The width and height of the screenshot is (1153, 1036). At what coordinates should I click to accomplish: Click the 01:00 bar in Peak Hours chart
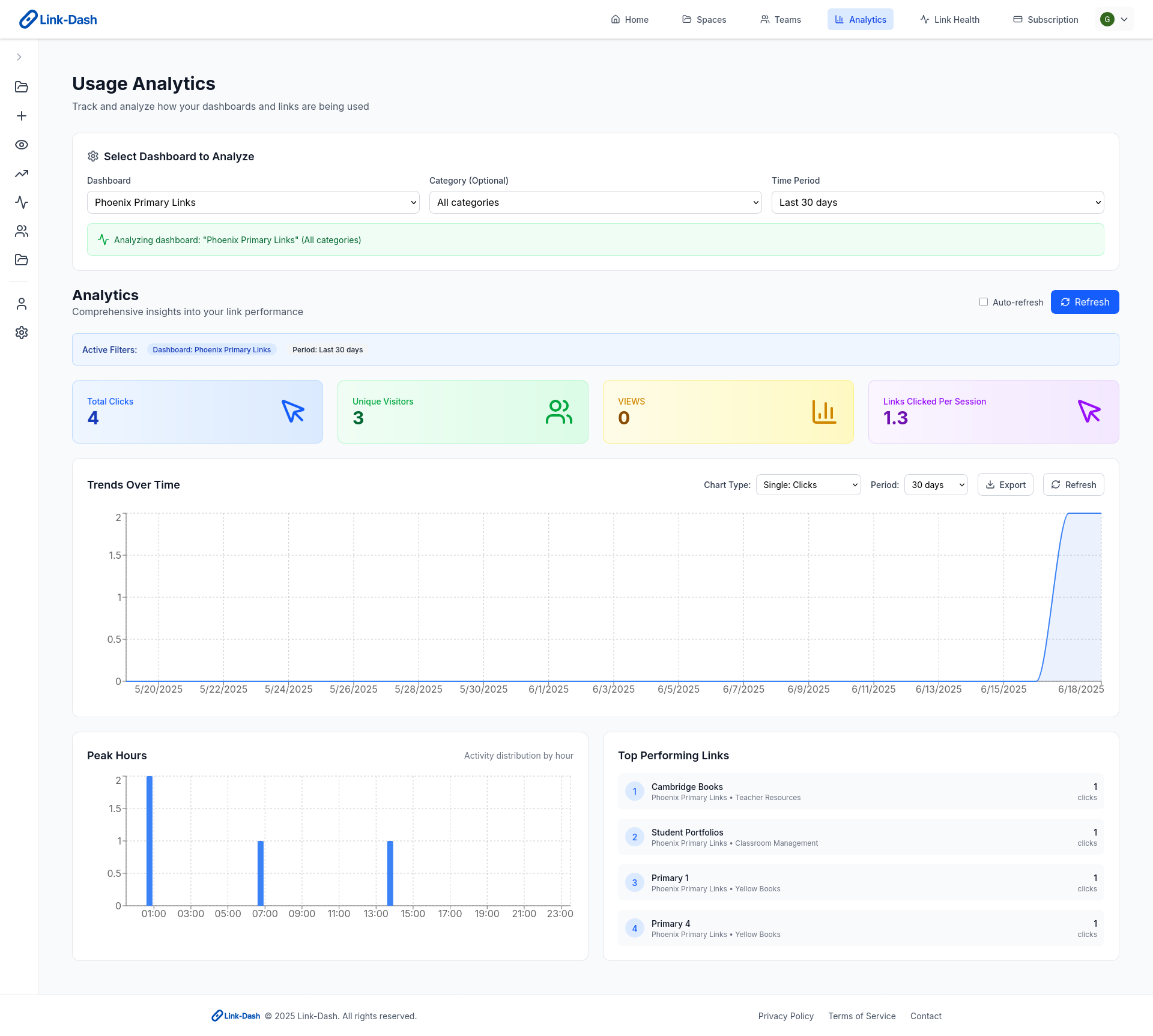coord(150,841)
